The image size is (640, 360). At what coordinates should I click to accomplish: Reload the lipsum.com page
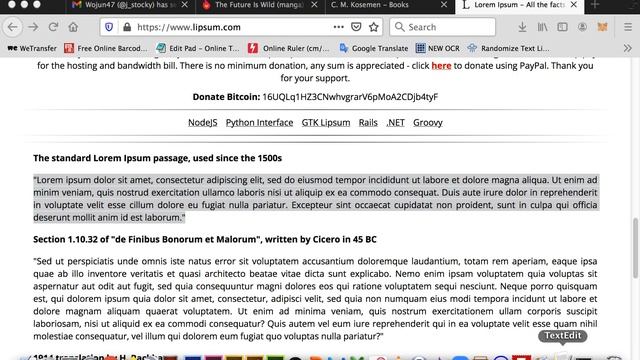coord(53,27)
